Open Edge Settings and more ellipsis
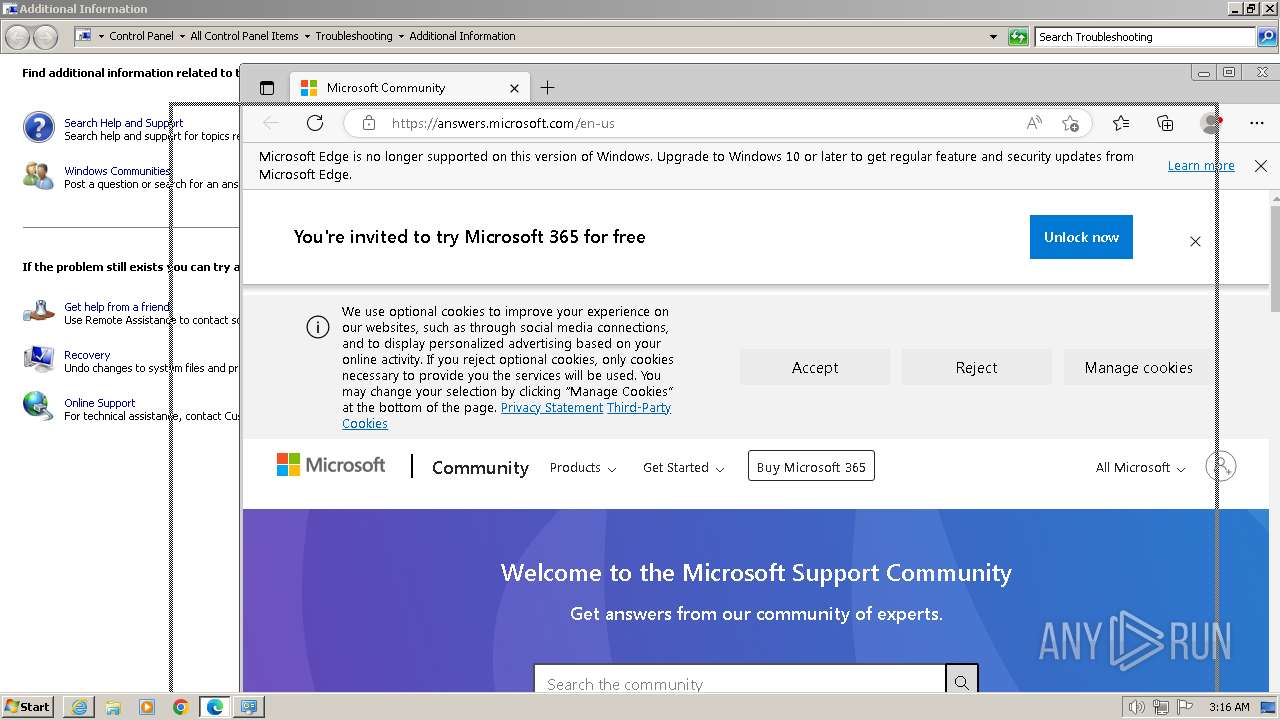 1257,123
